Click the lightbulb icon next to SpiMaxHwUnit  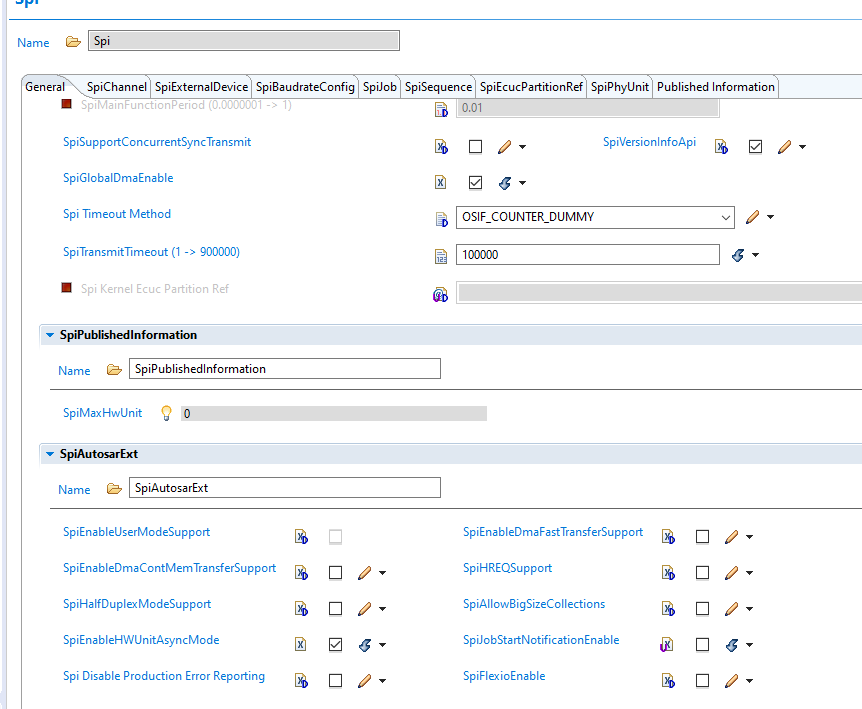click(166, 413)
